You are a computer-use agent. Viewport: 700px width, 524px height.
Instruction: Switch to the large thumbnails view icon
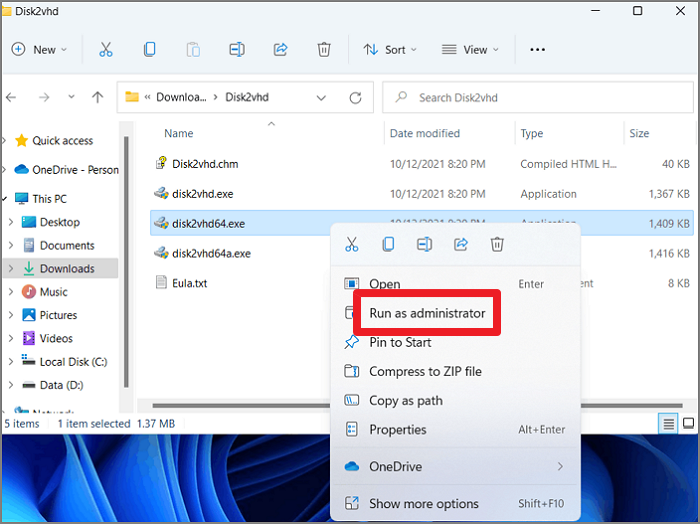coord(687,424)
